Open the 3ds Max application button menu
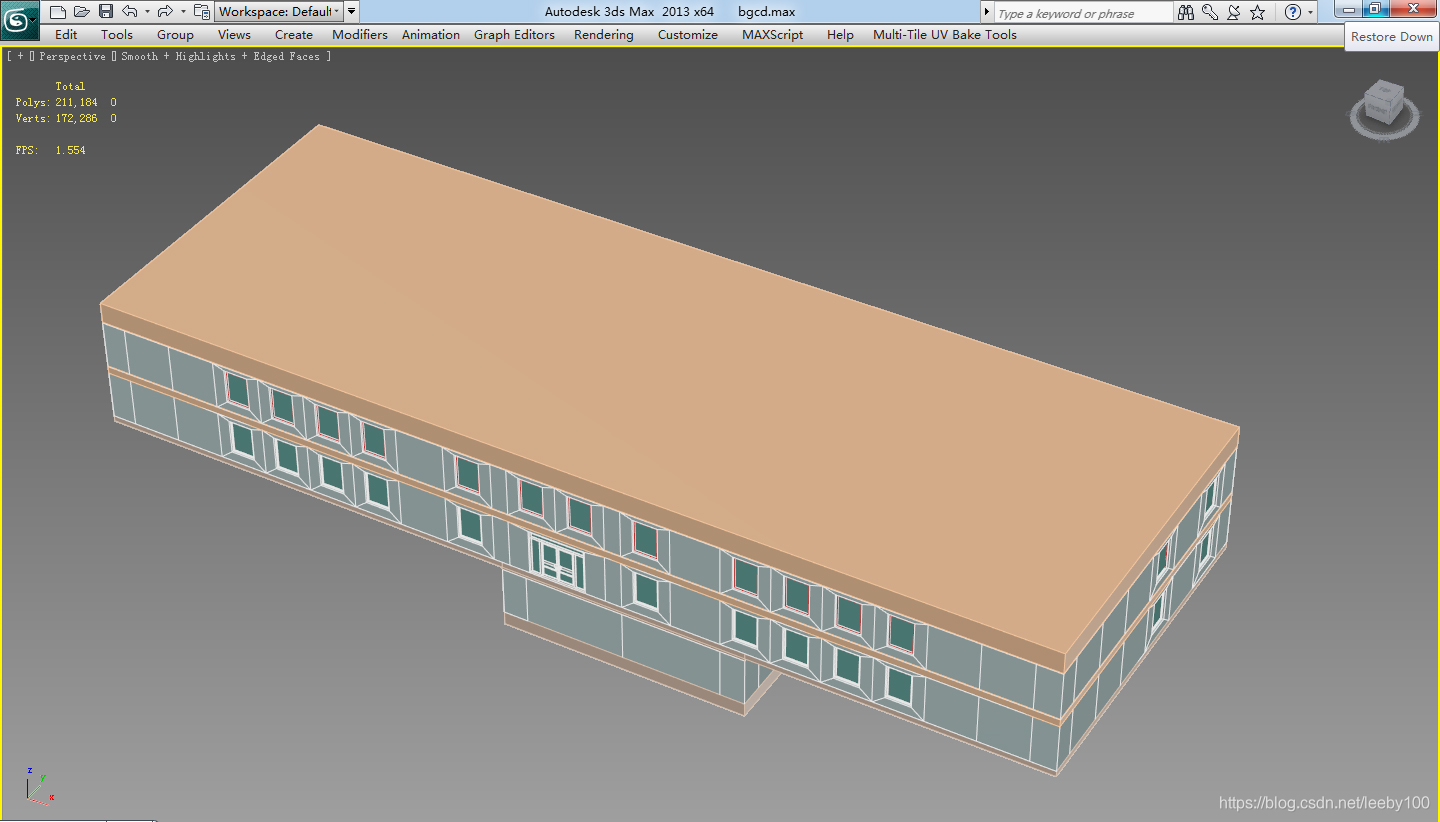The width and height of the screenshot is (1440, 822). pos(19,19)
